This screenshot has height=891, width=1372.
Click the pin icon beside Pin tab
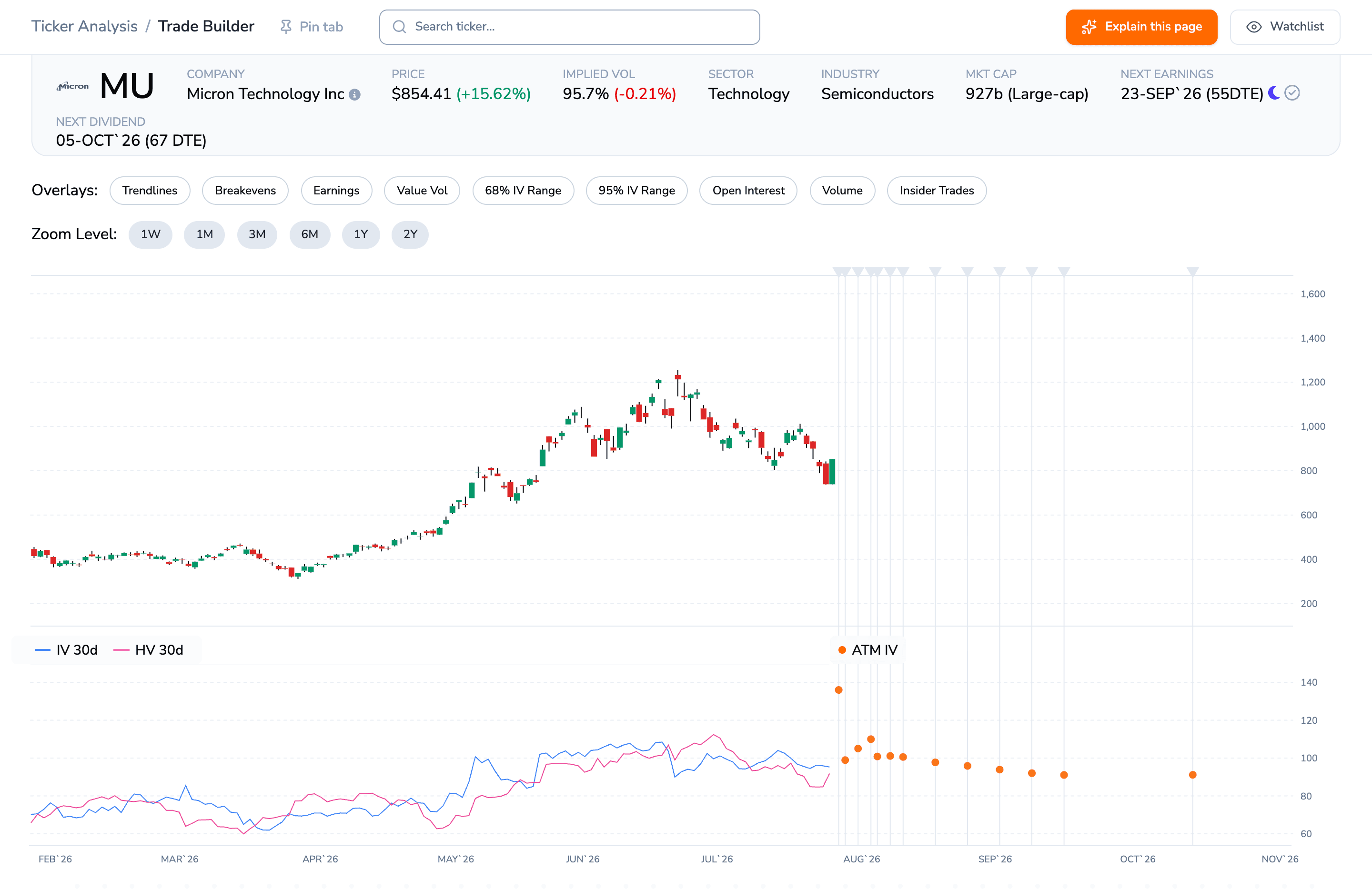tap(285, 27)
